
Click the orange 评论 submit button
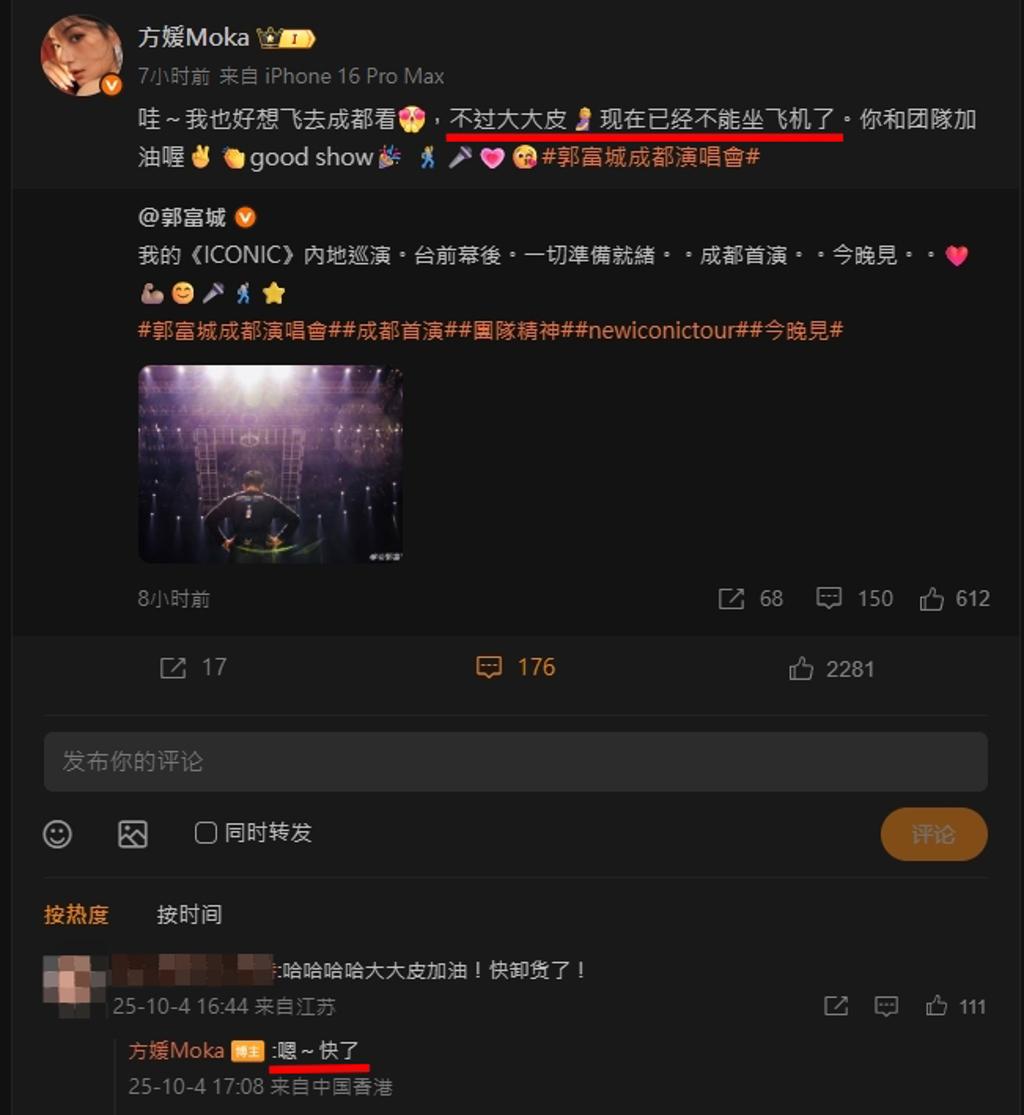934,834
